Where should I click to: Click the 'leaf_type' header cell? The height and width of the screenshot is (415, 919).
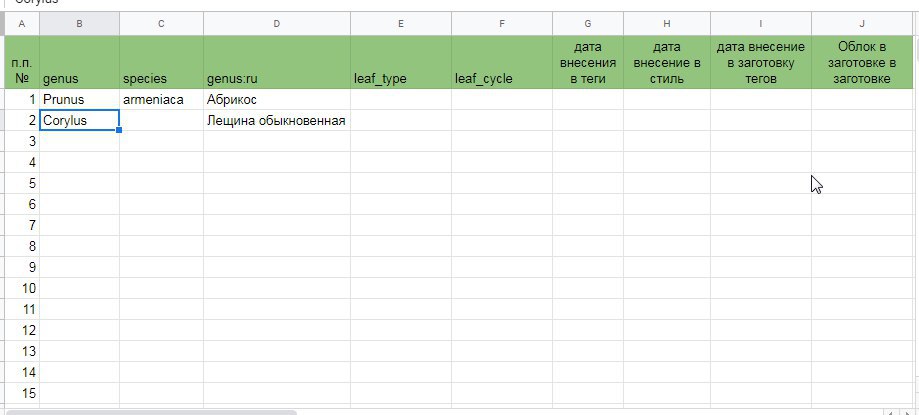click(401, 62)
